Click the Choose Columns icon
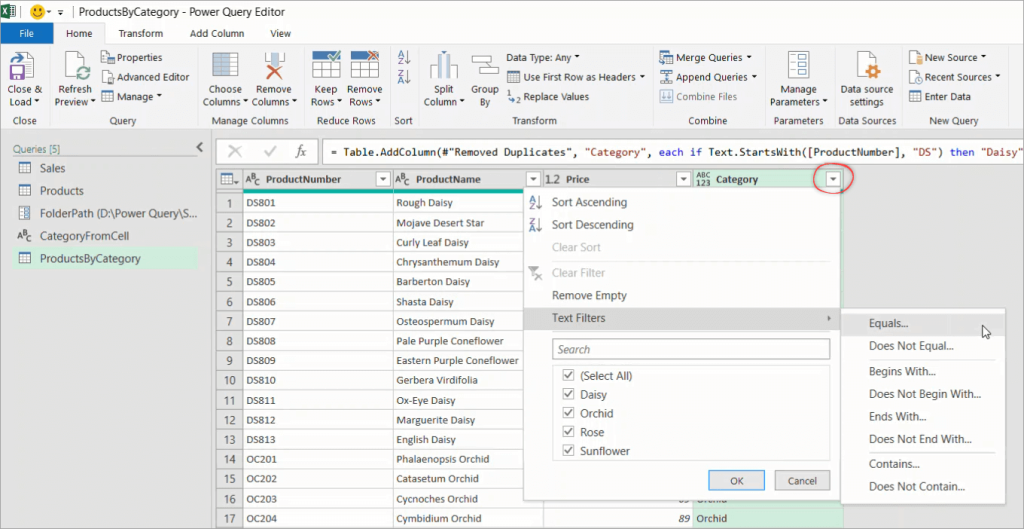 (225, 67)
